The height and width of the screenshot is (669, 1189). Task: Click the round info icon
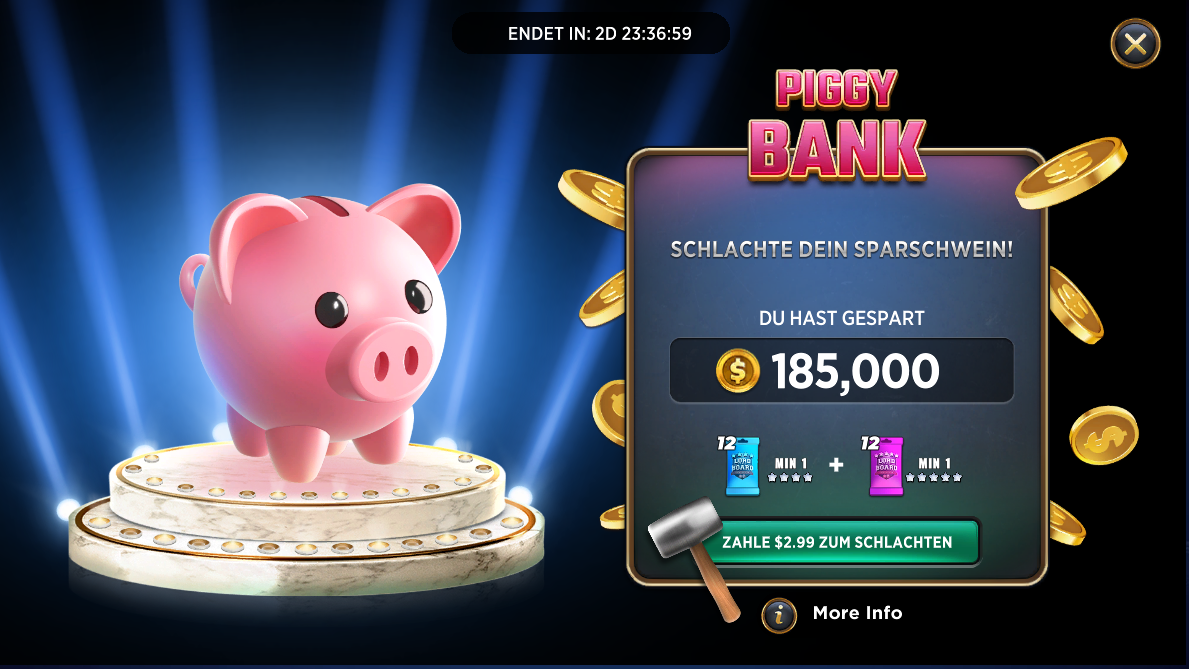click(x=779, y=615)
